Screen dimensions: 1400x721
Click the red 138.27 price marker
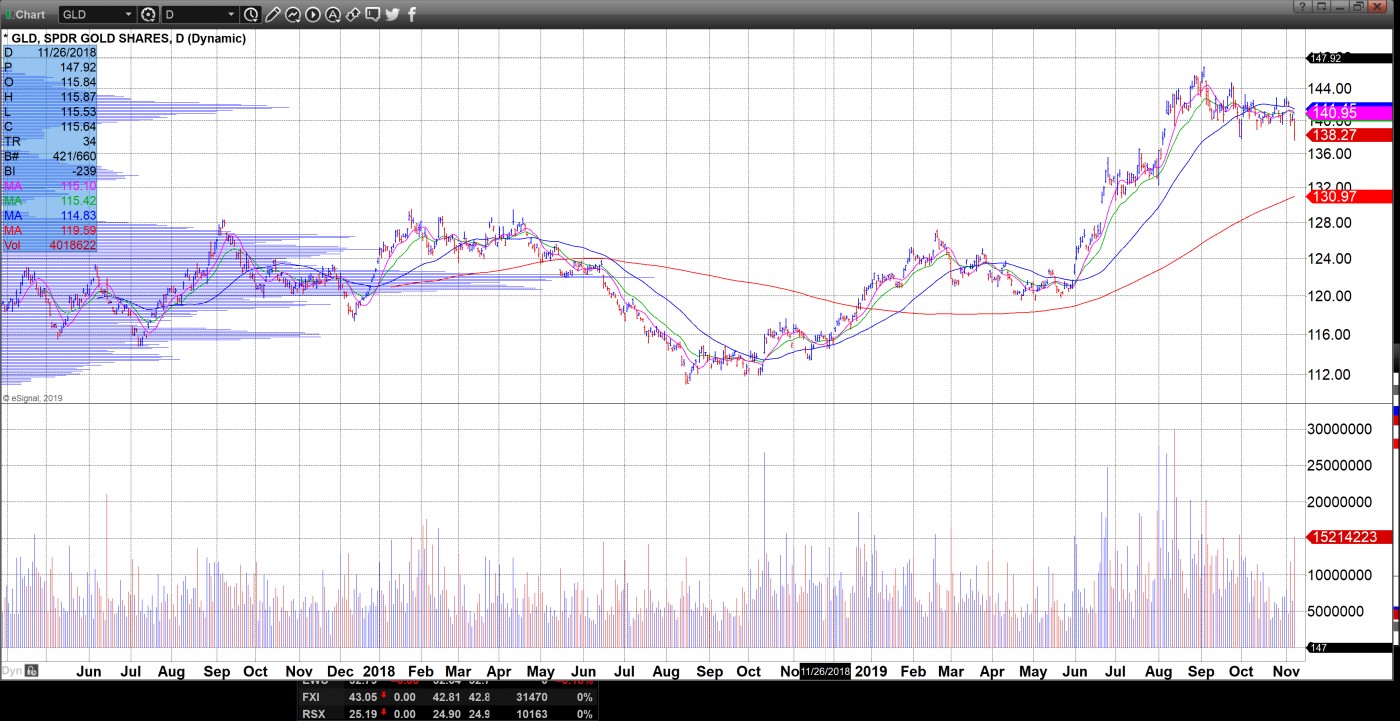point(1350,134)
